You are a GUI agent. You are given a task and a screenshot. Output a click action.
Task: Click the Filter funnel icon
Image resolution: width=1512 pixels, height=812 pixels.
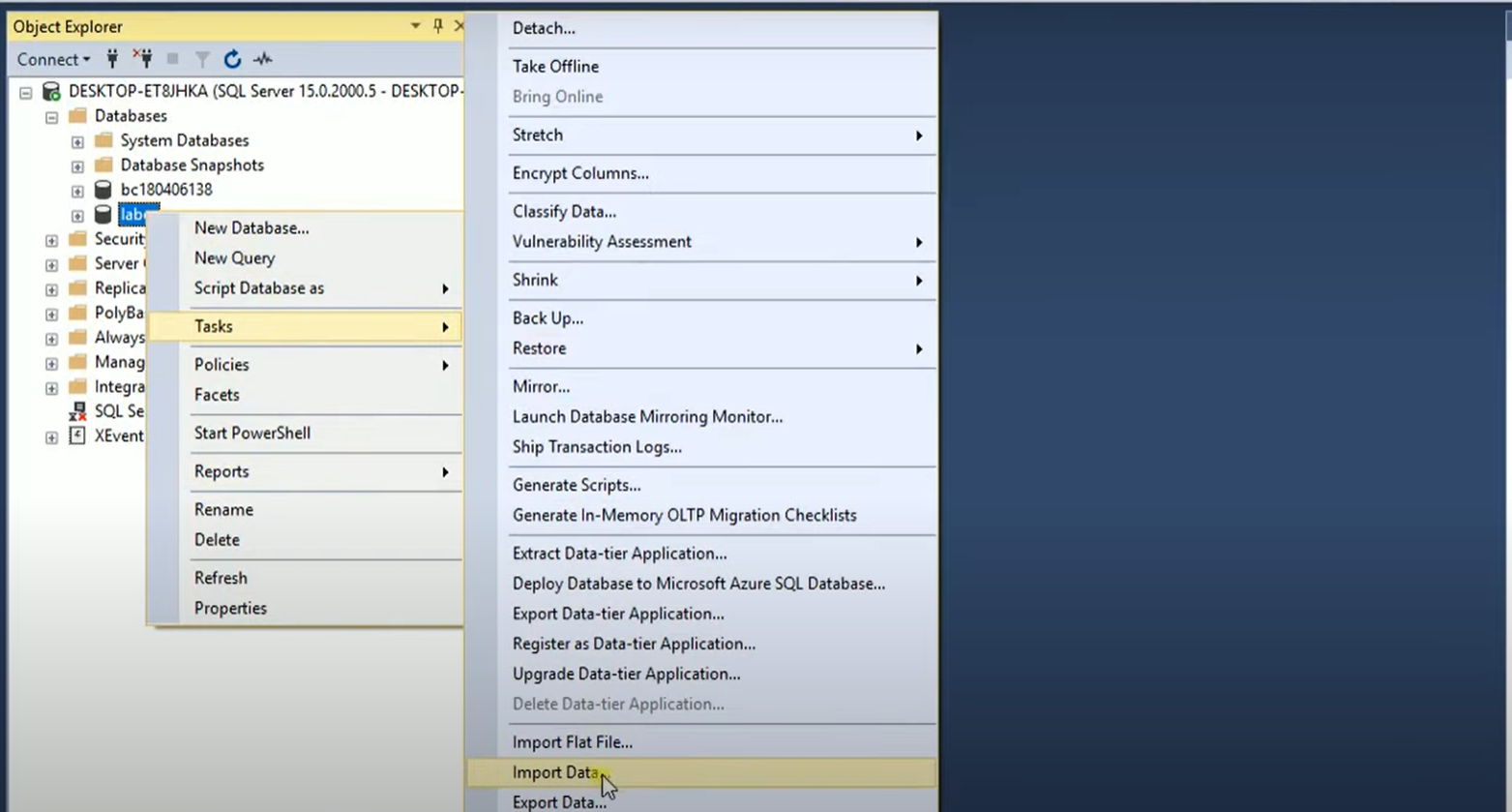[x=202, y=59]
